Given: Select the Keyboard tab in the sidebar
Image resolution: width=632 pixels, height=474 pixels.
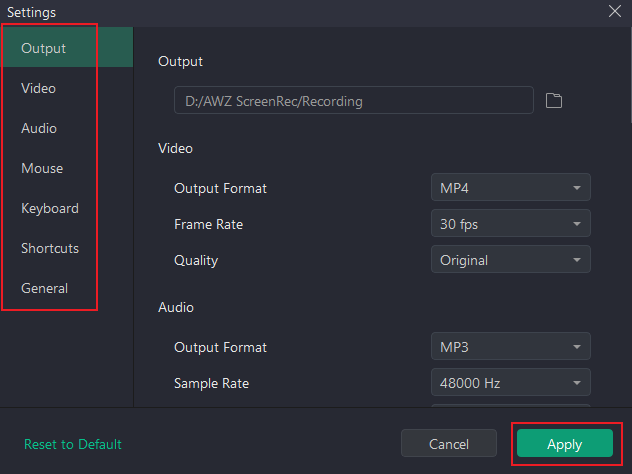Looking at the screenshot, I should [50, 208].
